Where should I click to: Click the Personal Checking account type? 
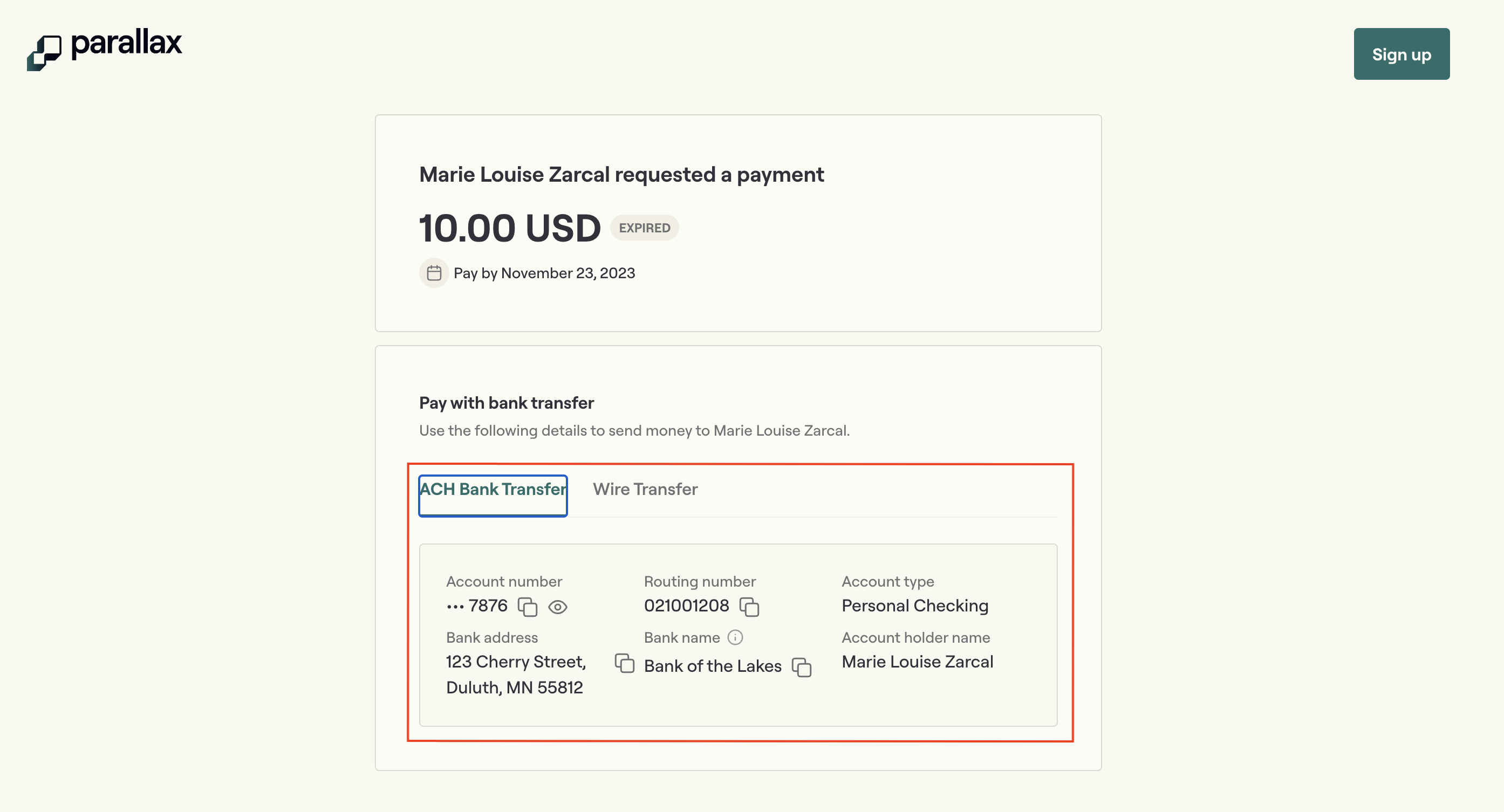(914, 606)
